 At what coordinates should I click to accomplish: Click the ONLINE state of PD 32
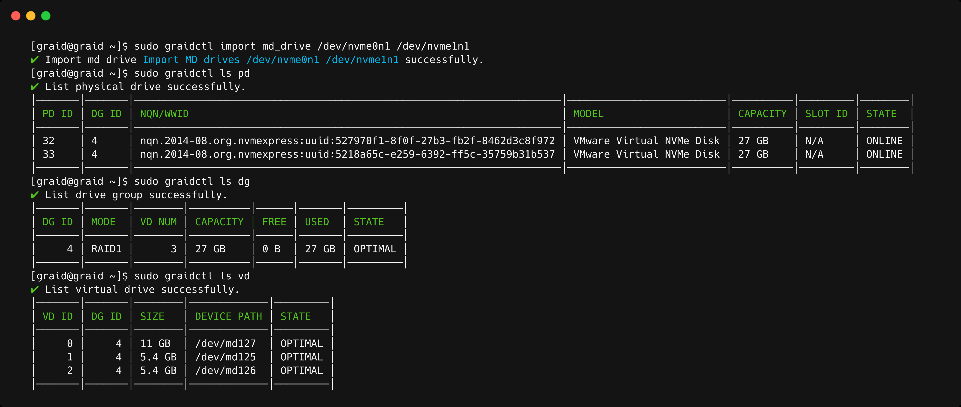[884, 141]
